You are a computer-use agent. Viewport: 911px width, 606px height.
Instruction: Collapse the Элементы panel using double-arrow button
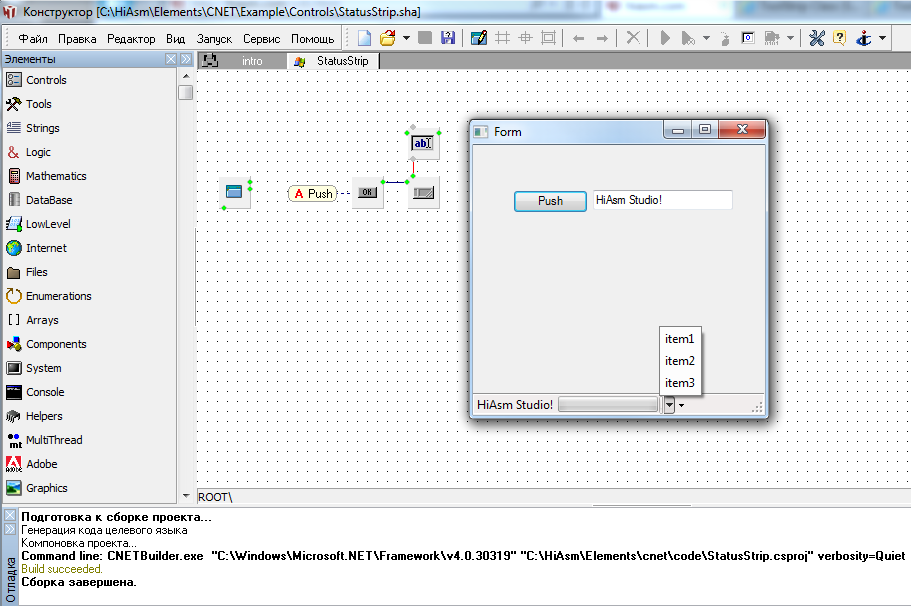(x=186, y=60)
